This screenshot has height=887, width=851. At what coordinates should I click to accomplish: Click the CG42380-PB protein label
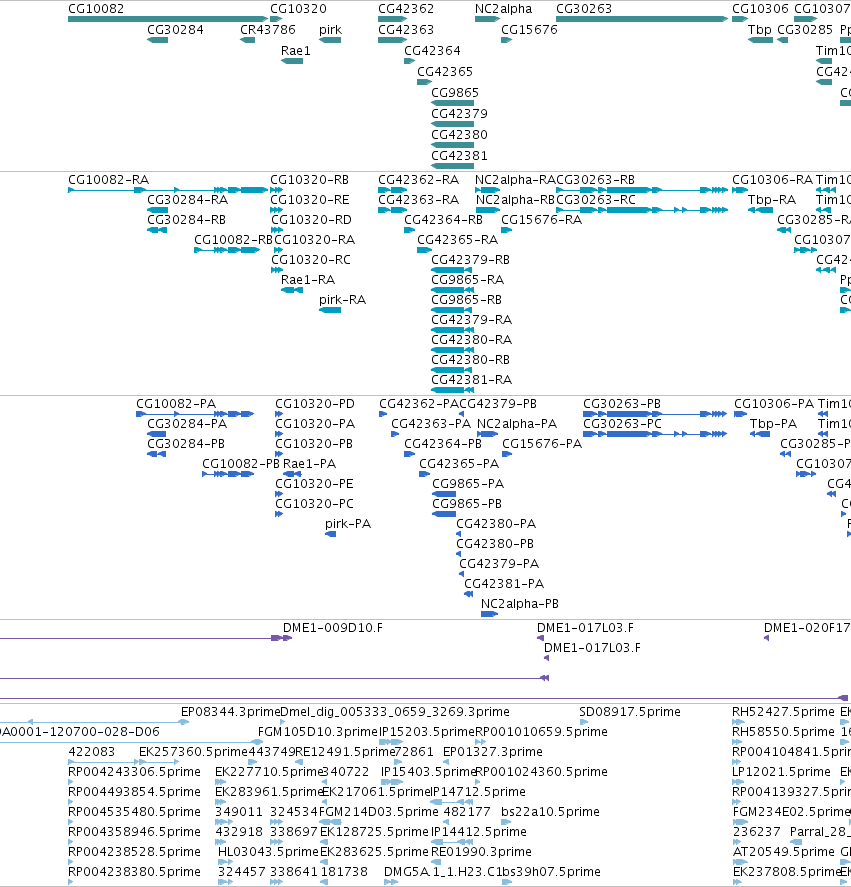point(495,544)
